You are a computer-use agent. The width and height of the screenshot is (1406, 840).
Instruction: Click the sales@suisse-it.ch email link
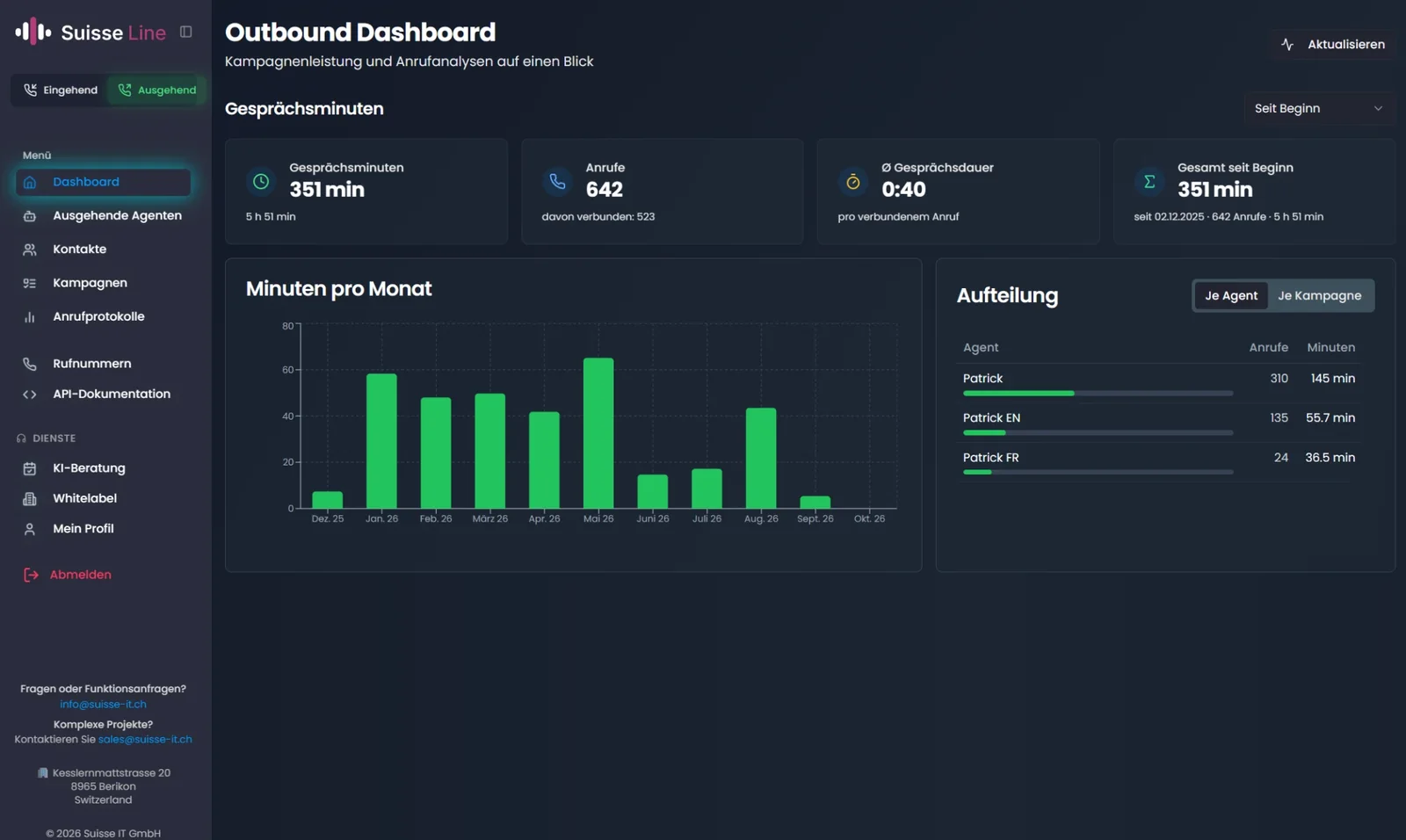coord(145,740)
